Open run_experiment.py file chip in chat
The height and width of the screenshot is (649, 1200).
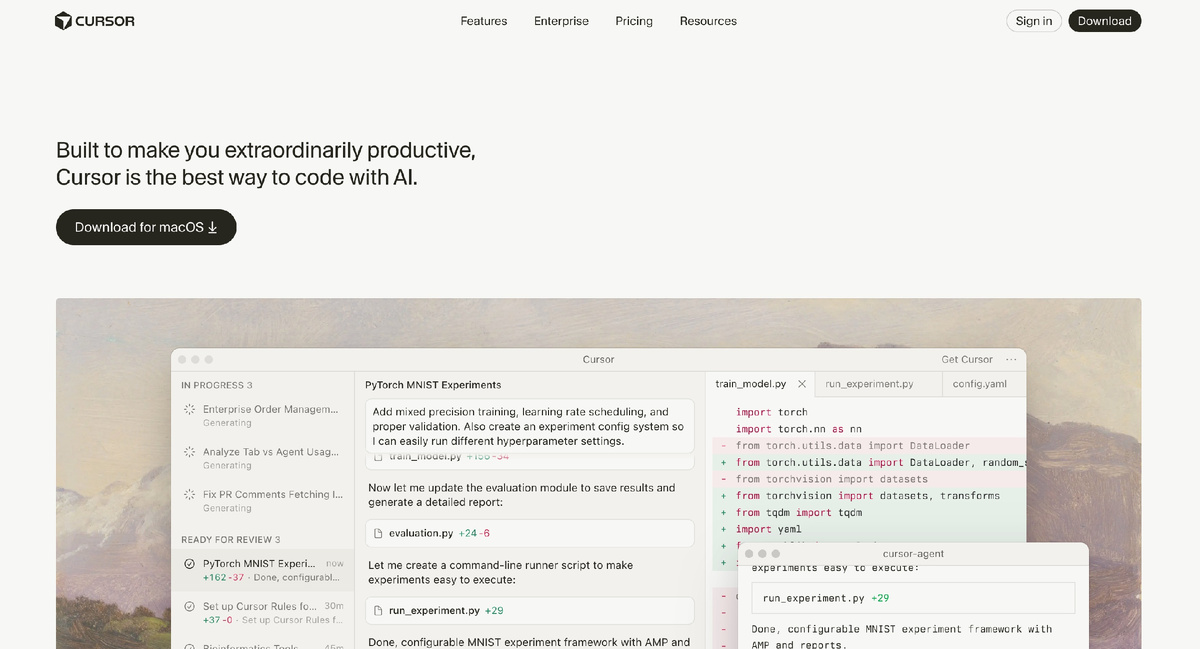(530, 610)
